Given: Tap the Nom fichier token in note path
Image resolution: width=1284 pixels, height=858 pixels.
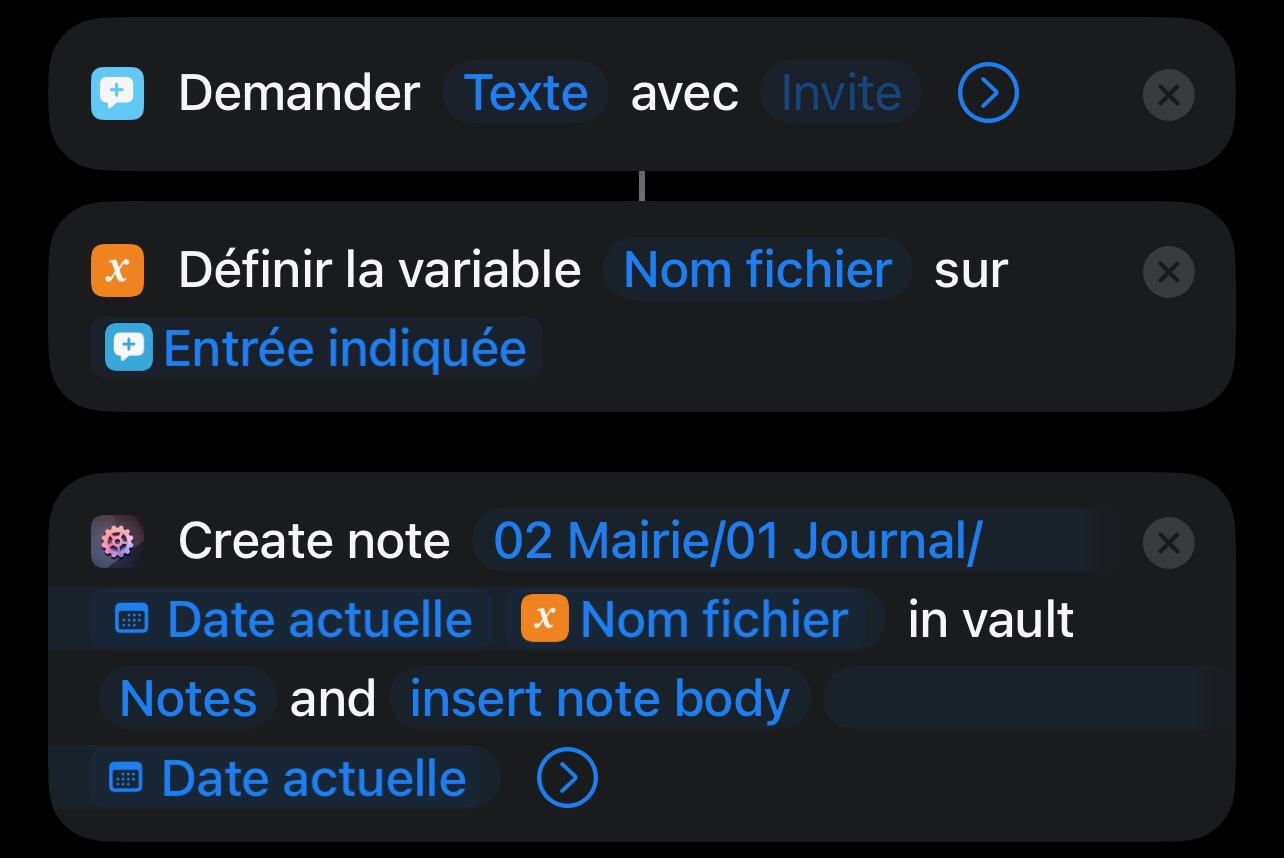Looking at the screenshot, I should point(714,620).
